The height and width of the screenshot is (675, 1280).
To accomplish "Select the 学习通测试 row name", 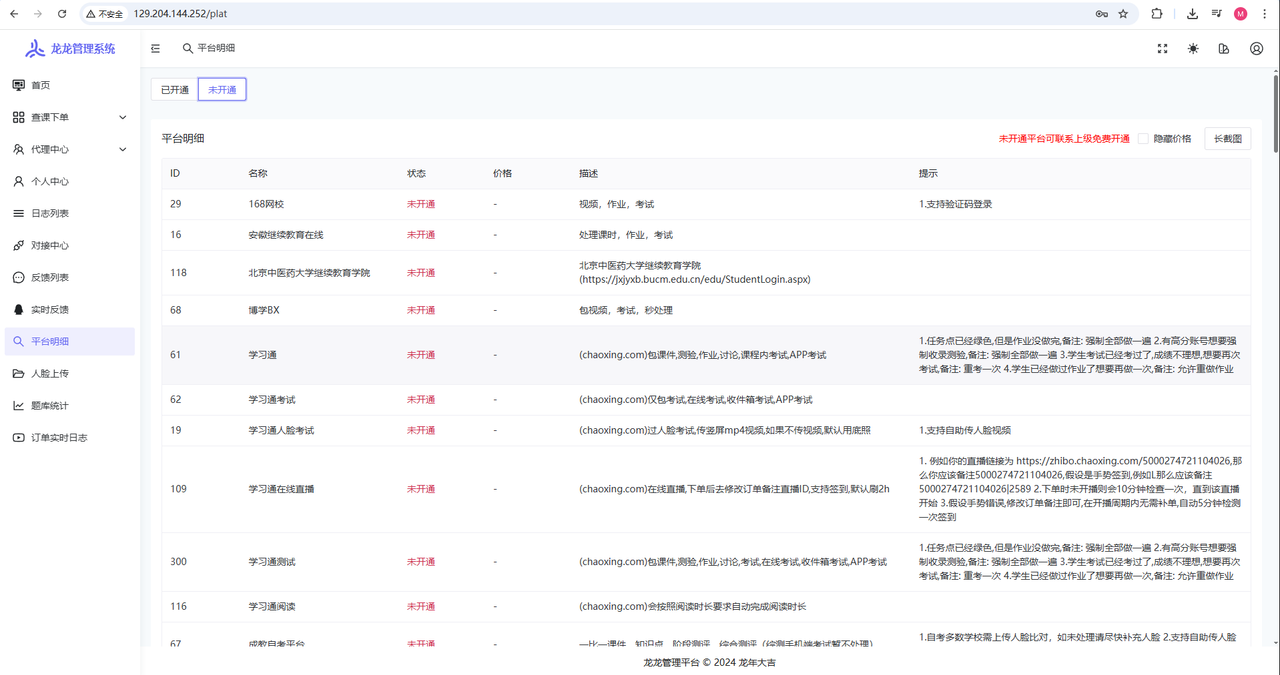I will click(x=272, y=562).
